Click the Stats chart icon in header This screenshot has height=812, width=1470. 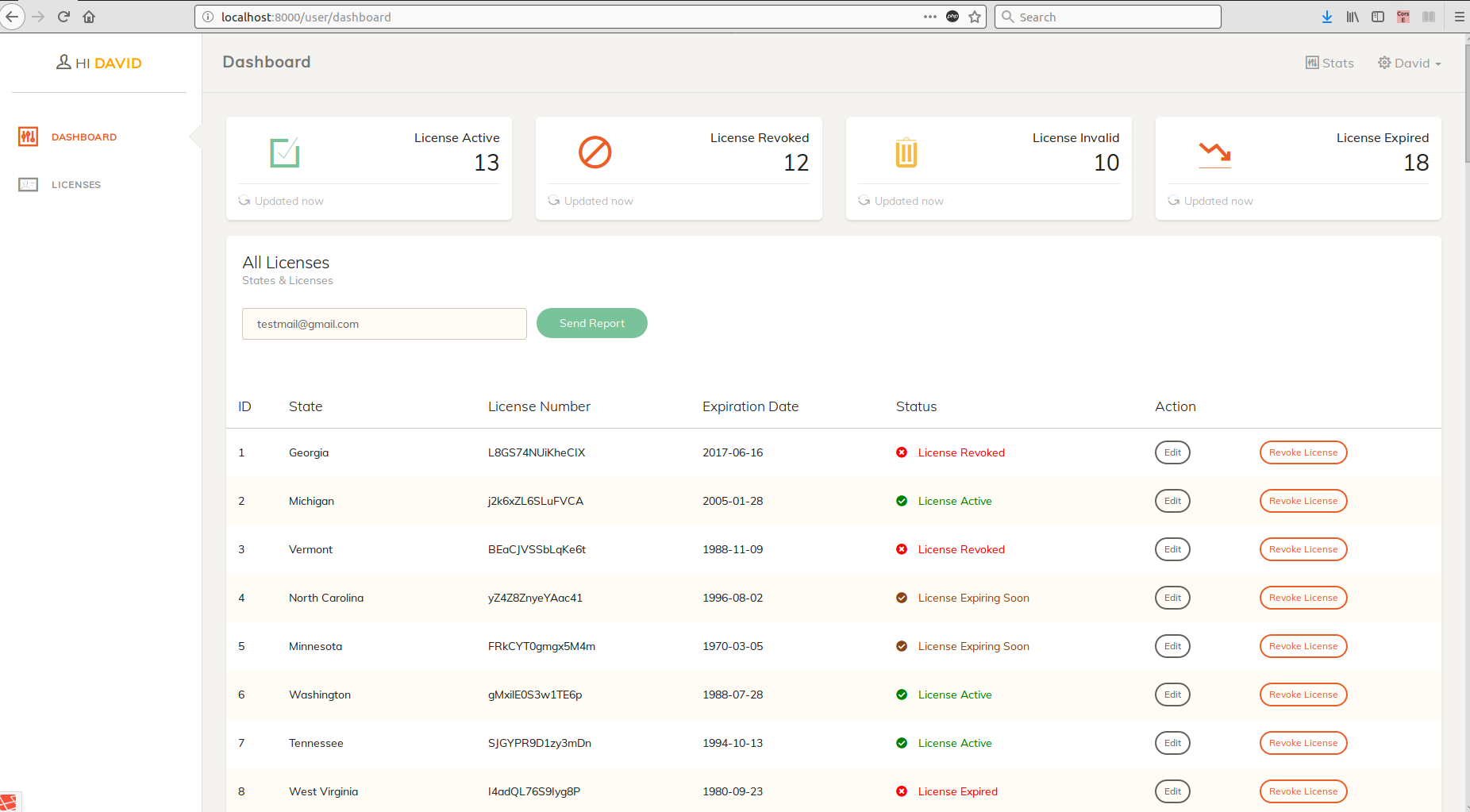1312,62
